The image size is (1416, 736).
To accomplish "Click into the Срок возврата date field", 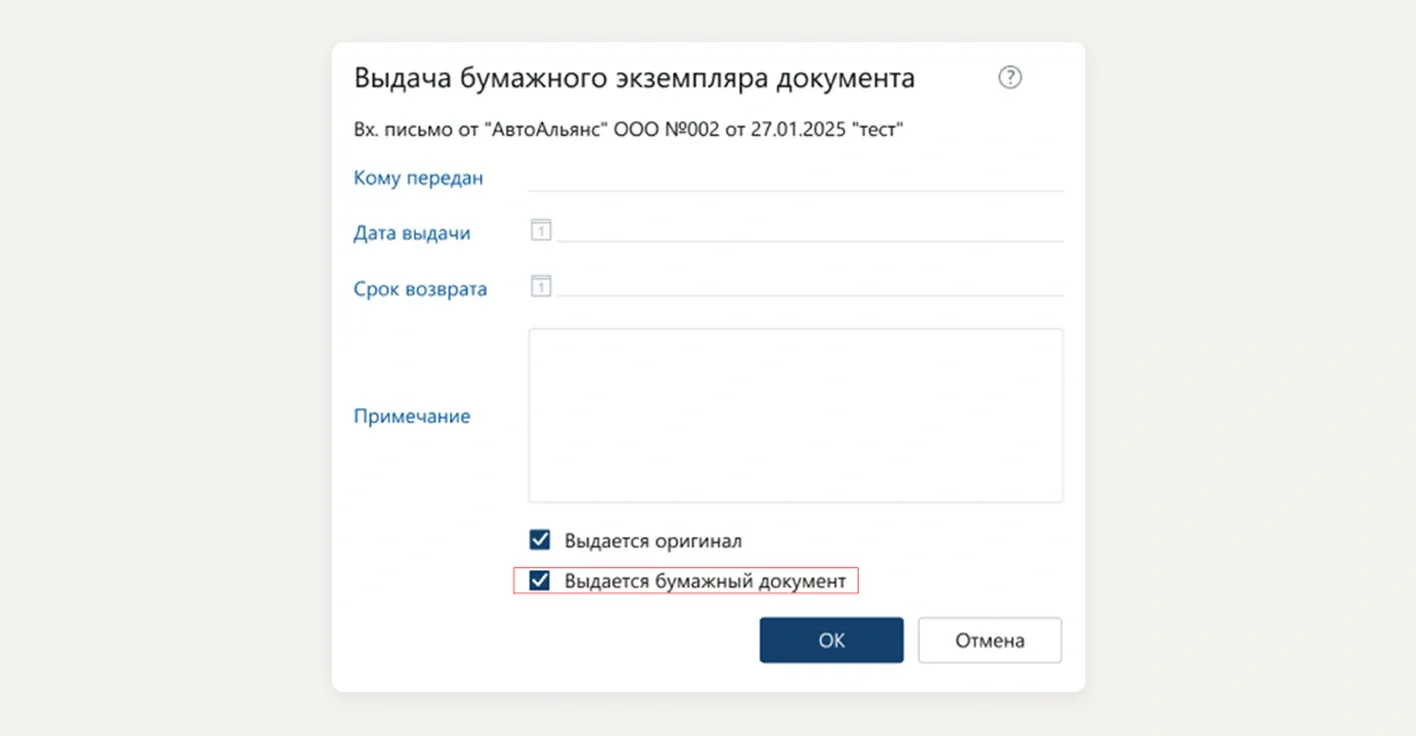I will [x=809, y=285].
